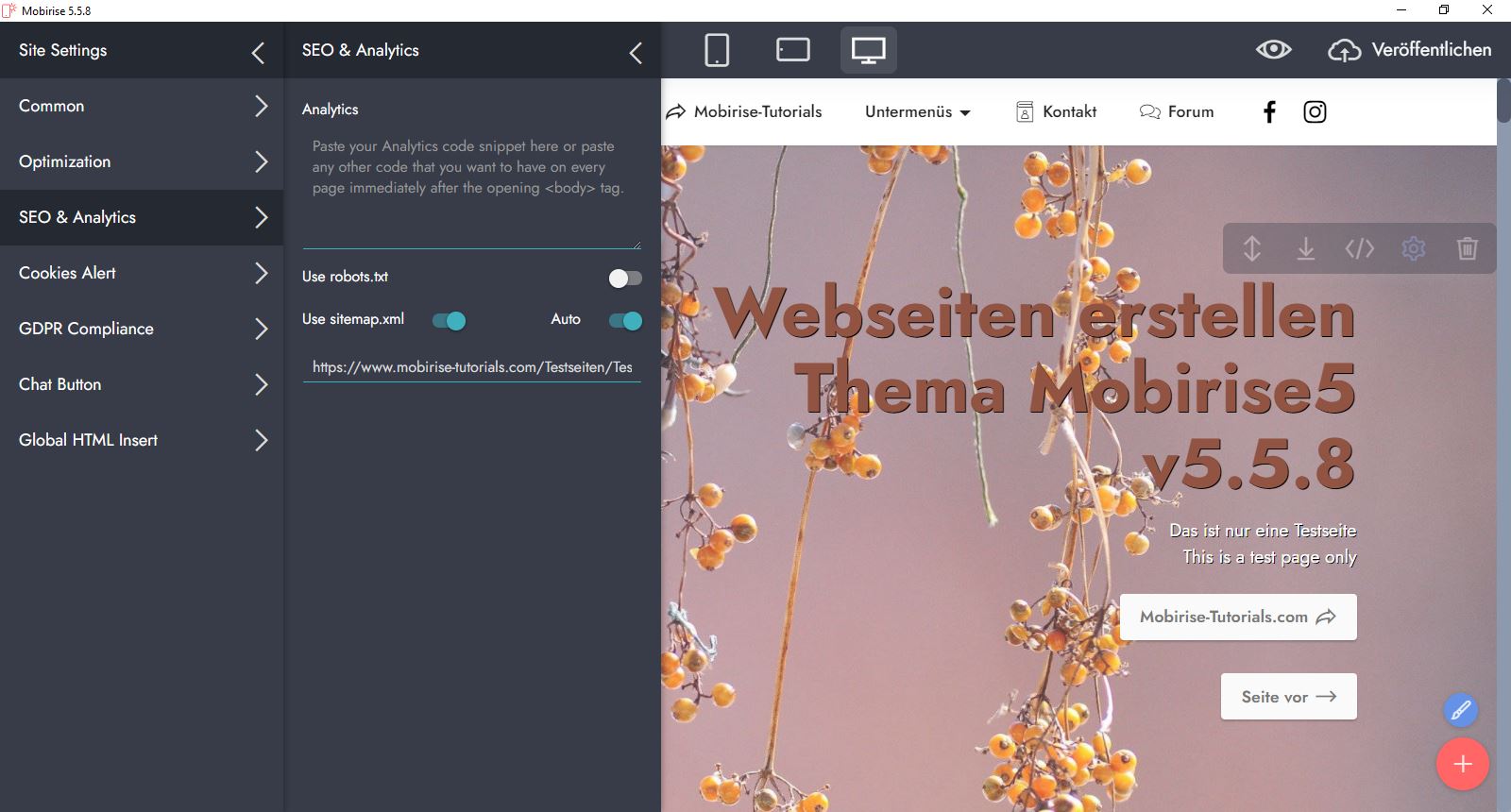Click the Site Settings panel title
The width and height of the screenshot is (1511, 812).
coord(63,51)
